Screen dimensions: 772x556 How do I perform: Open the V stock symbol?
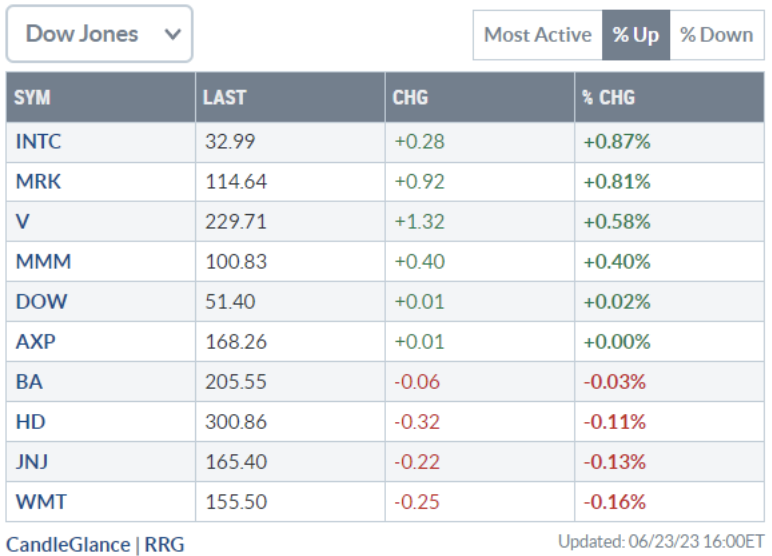pos(23,222)
